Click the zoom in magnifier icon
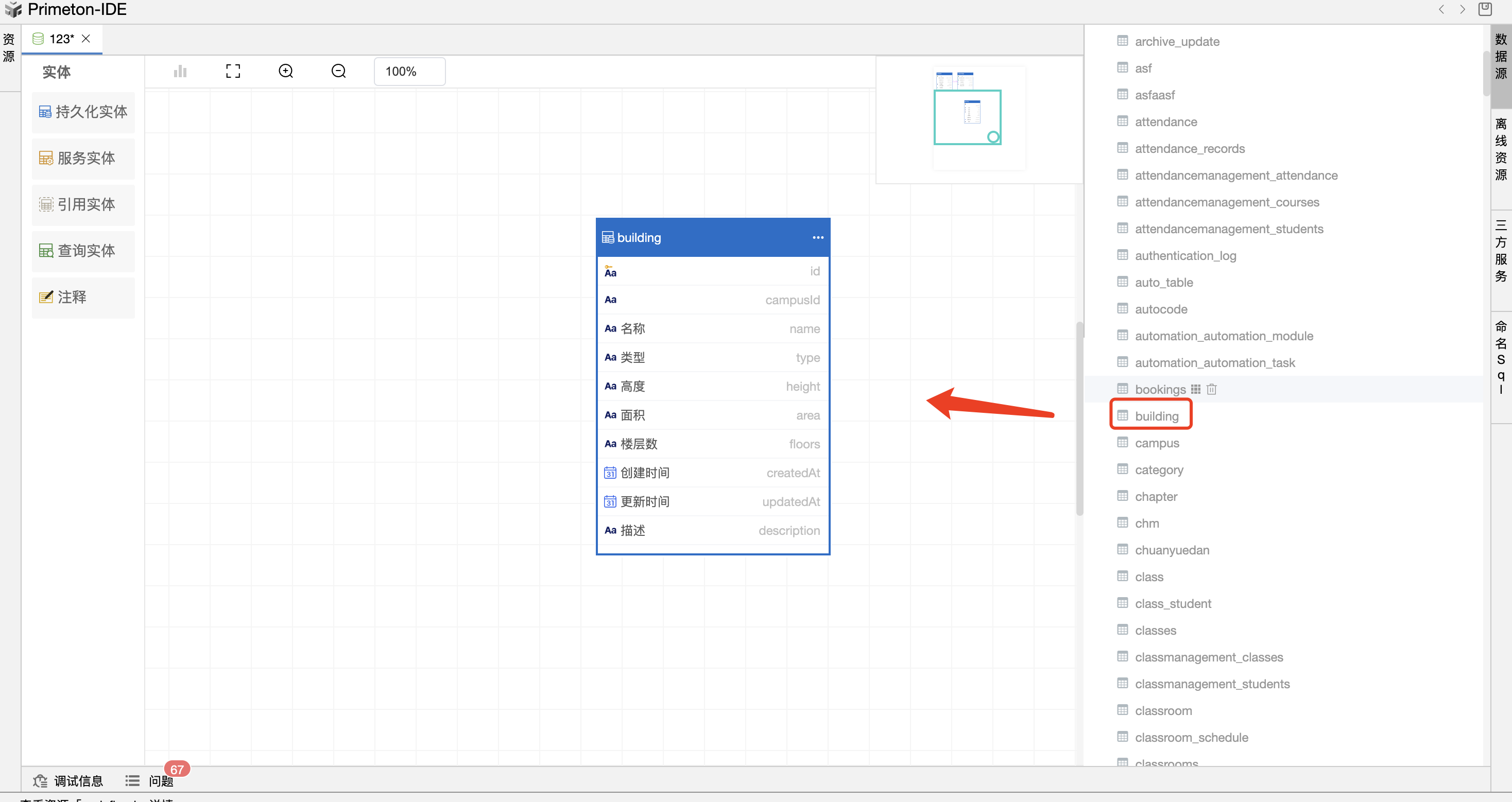The height and width of the screenshot is (802, 1512). [286, 71]
